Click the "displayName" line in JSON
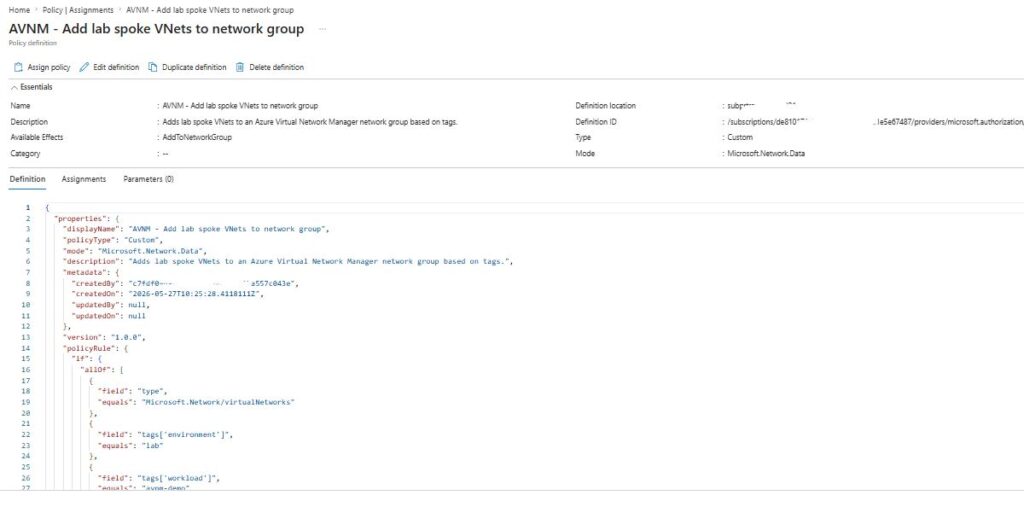 tap(196, 229)
